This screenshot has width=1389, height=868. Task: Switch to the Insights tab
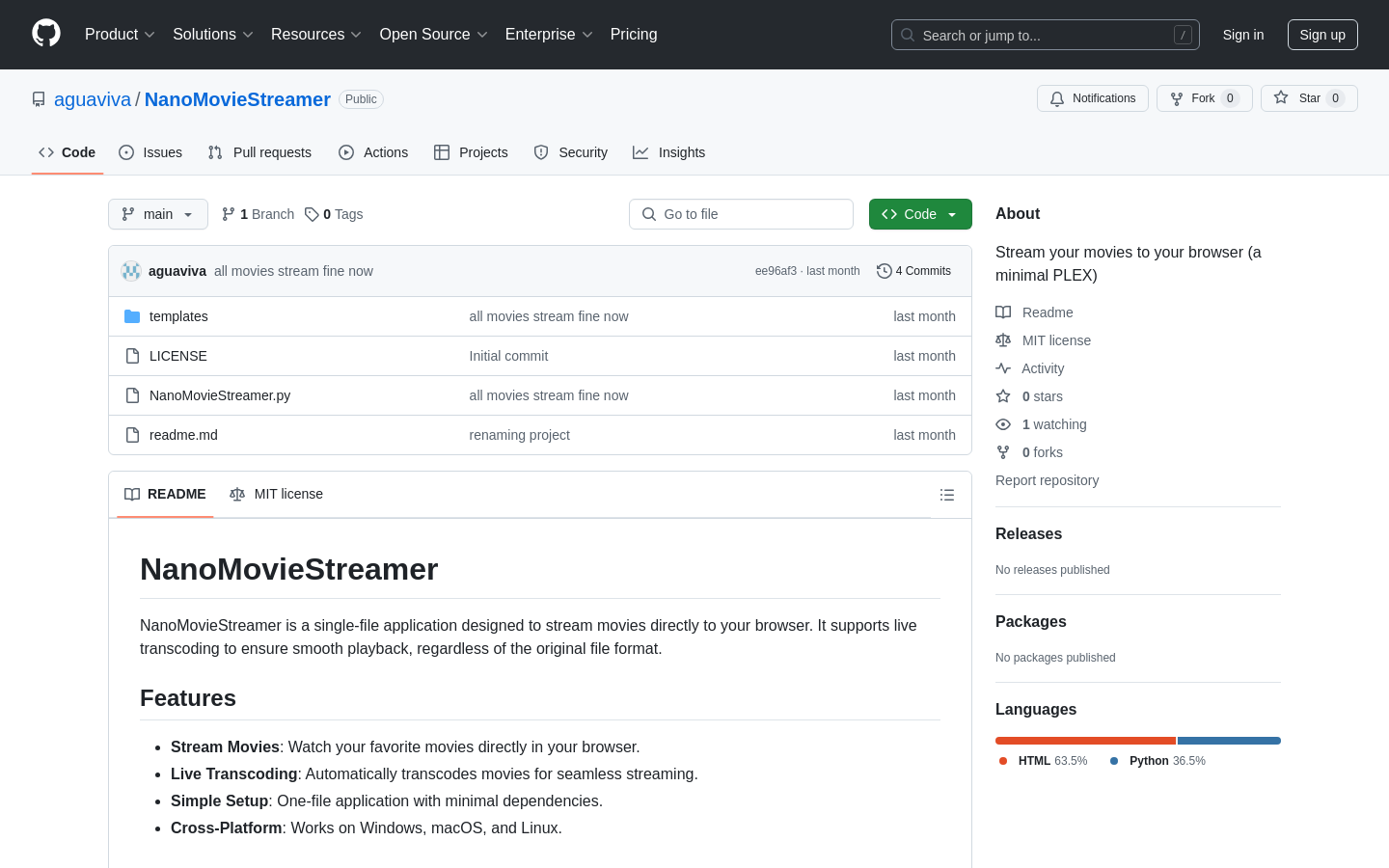coord(669,152)
